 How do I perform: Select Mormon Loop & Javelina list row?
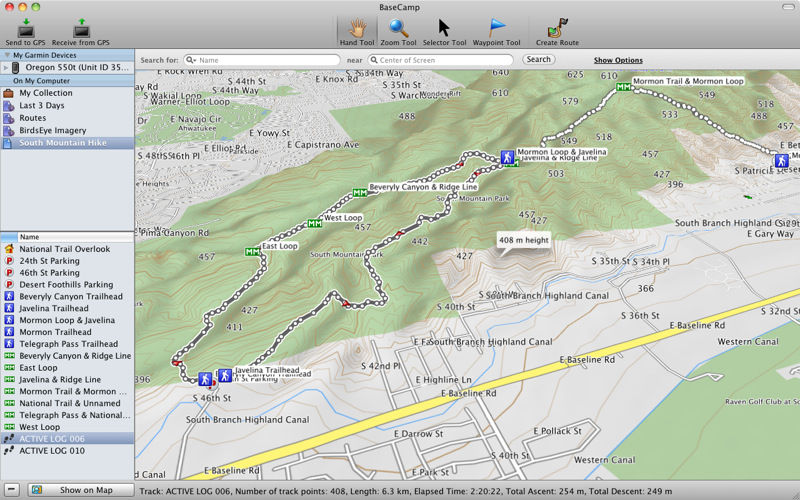pos(67,320)
